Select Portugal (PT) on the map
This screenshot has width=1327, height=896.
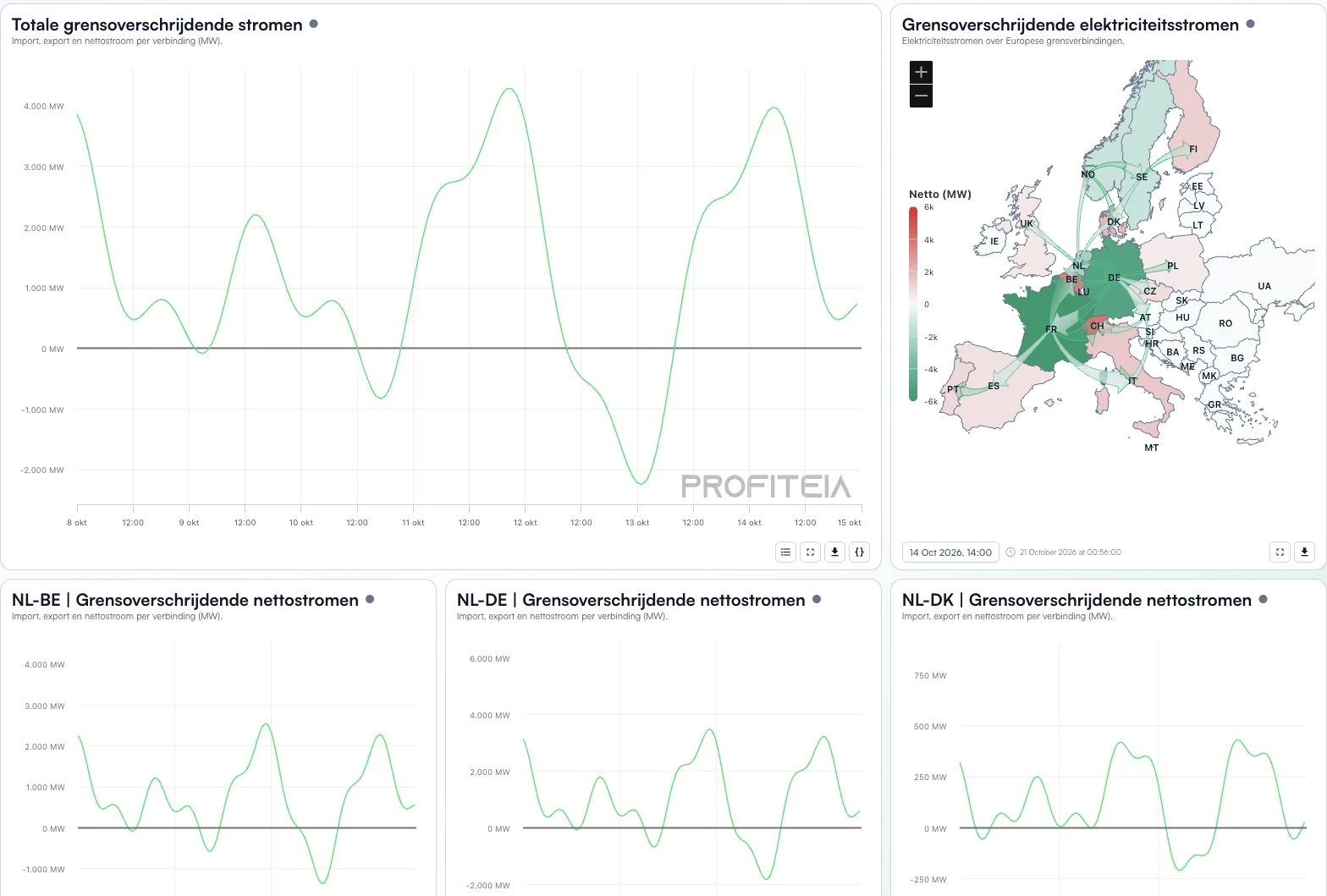coord(953,390)
